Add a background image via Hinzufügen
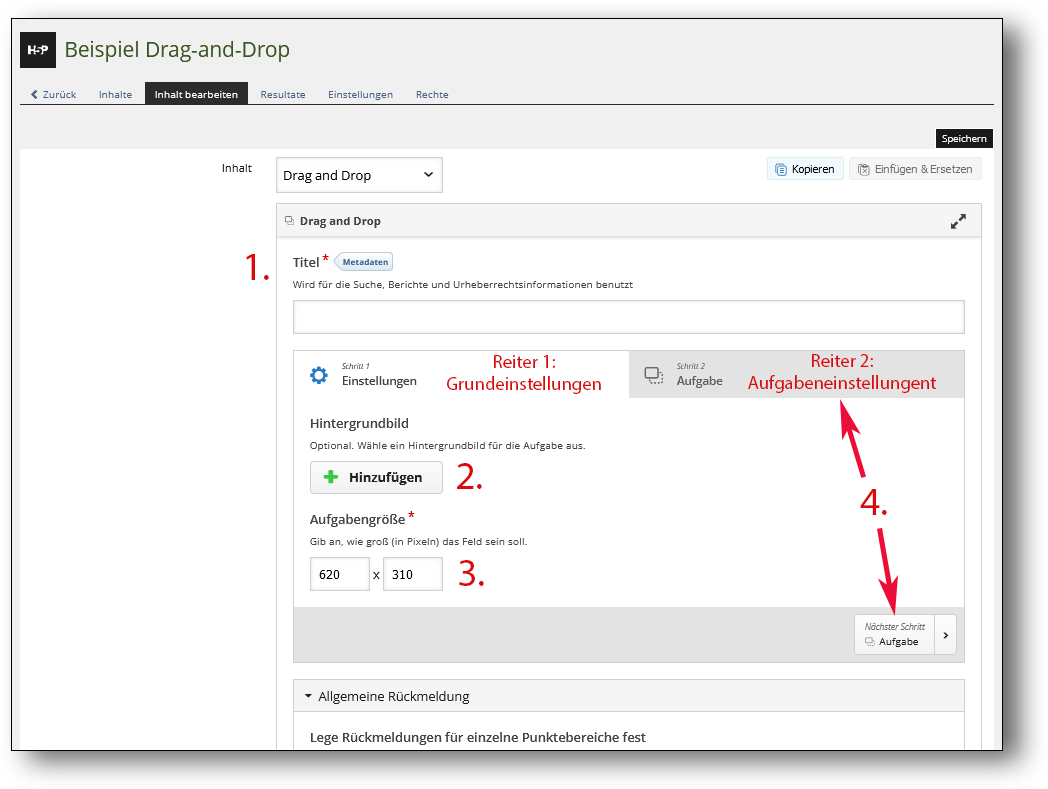This screenshot has width=1048, height=789. coord(376,477)
